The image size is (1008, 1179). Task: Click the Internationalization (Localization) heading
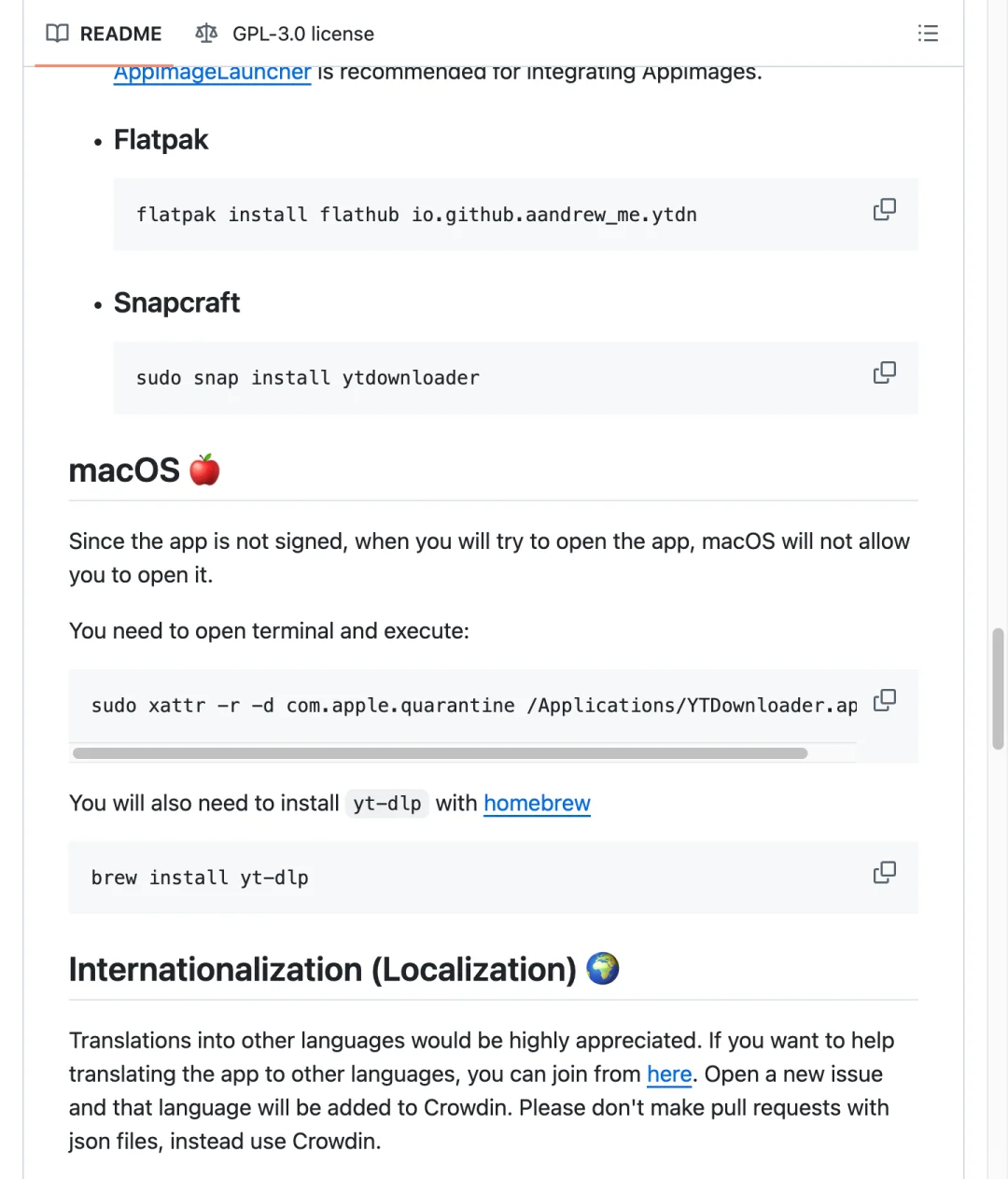point(322,970)
